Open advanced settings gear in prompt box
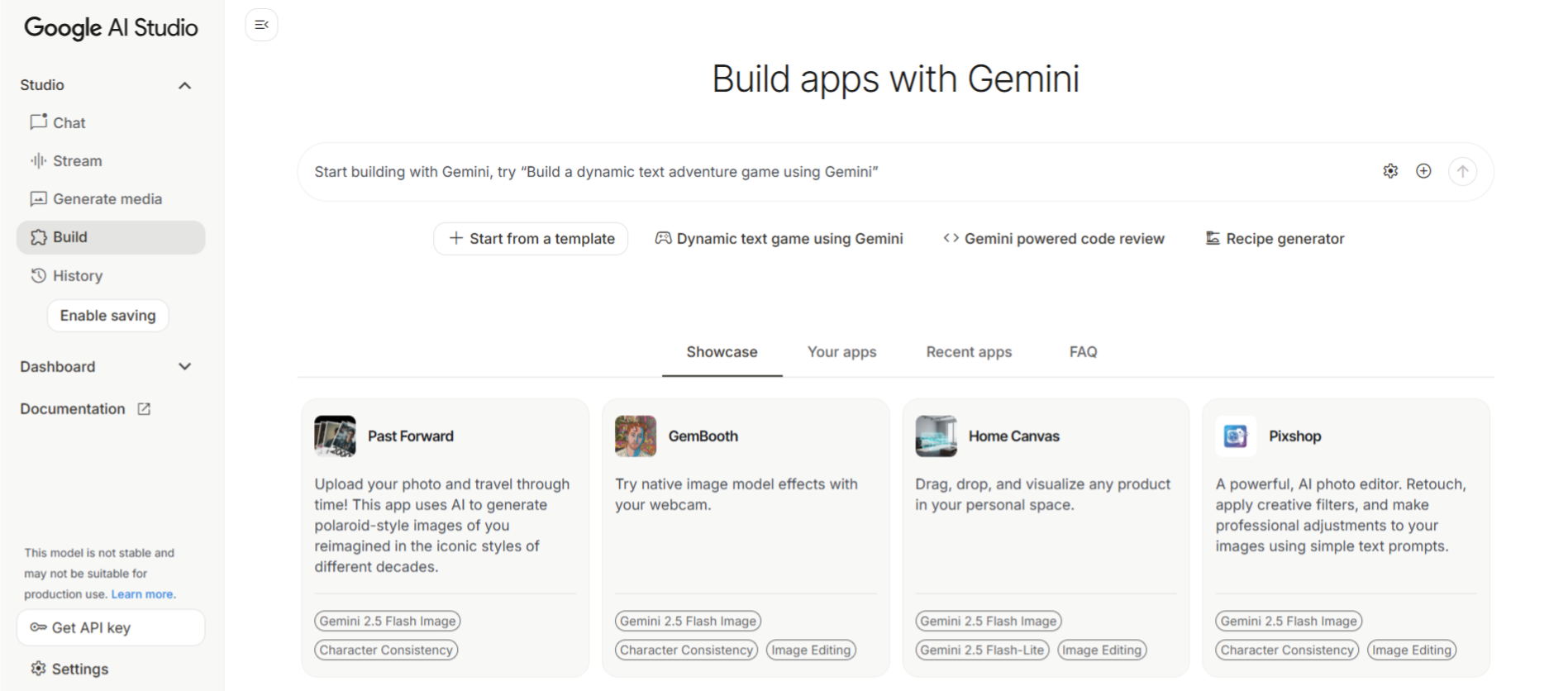 tap(1390, 171)
